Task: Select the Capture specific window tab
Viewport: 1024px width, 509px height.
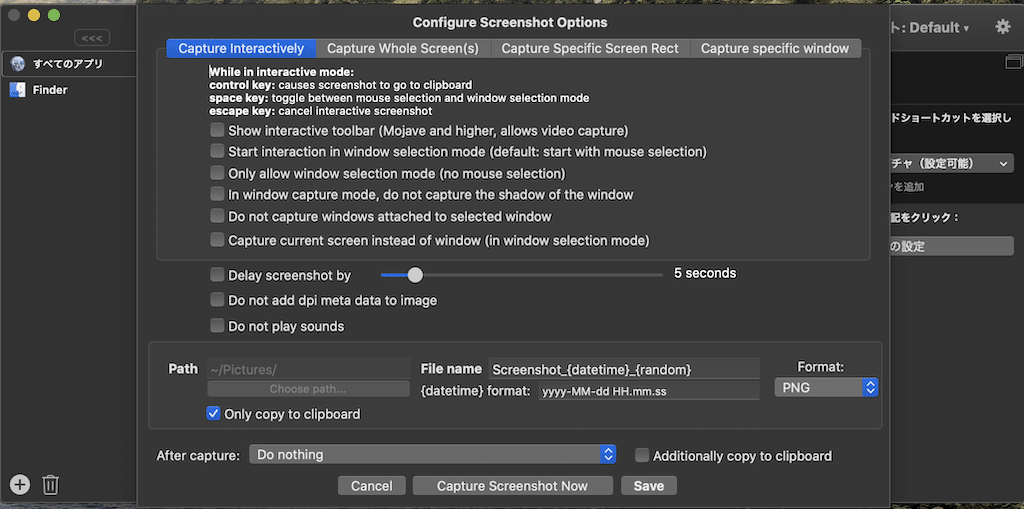Action: 775,48
